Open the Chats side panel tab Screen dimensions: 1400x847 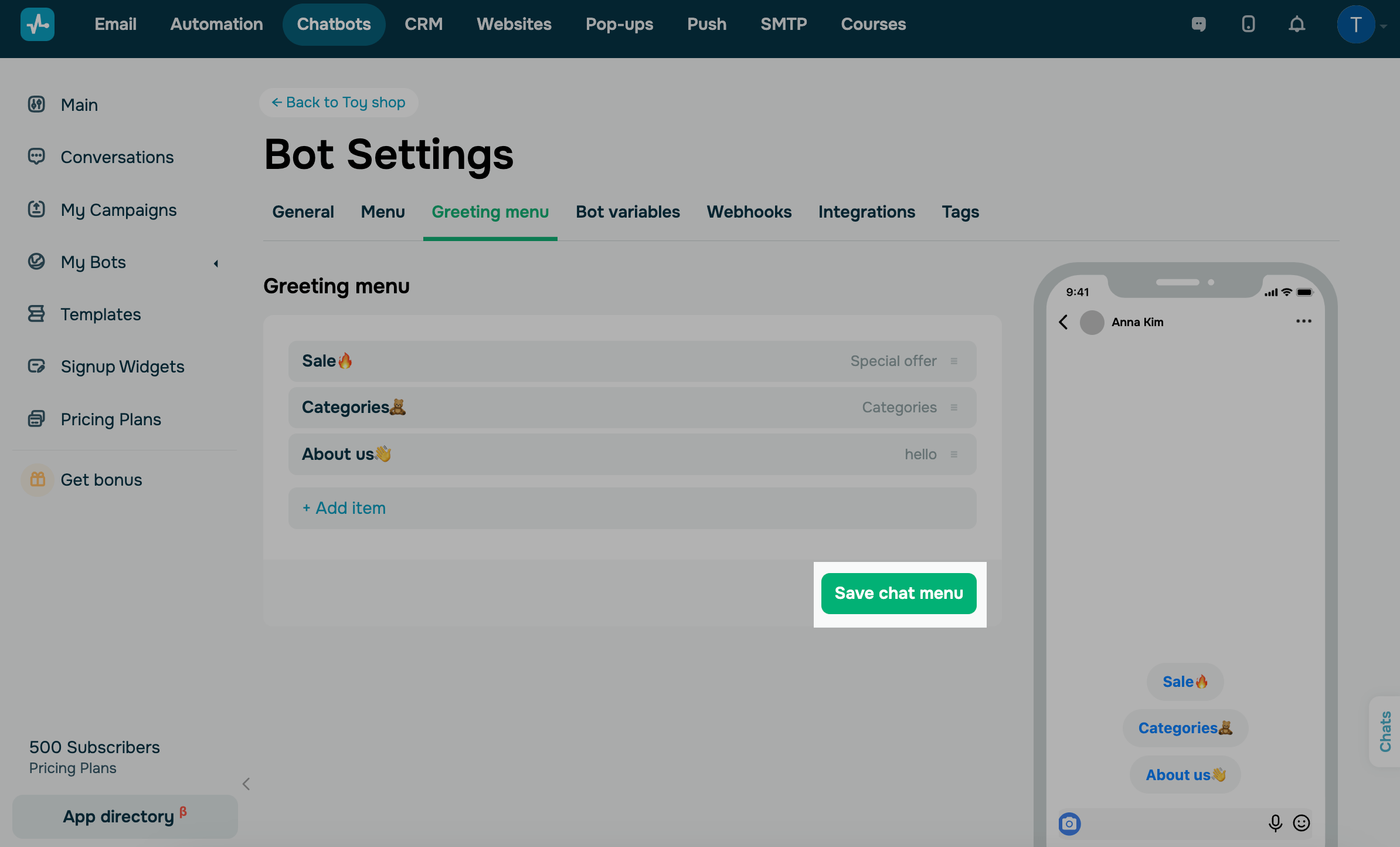(x=1385, y=731)
